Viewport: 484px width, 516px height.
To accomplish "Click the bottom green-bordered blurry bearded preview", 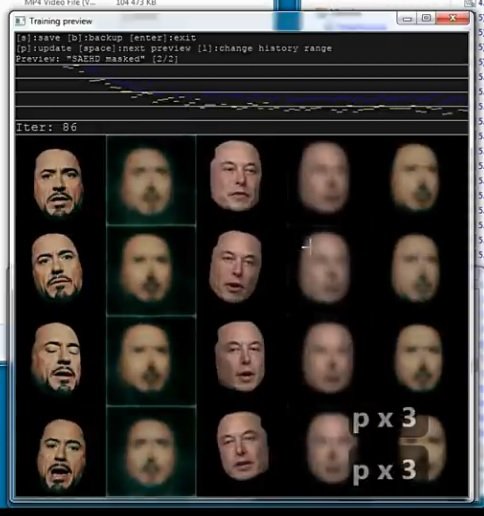I will tap(151, 451).
